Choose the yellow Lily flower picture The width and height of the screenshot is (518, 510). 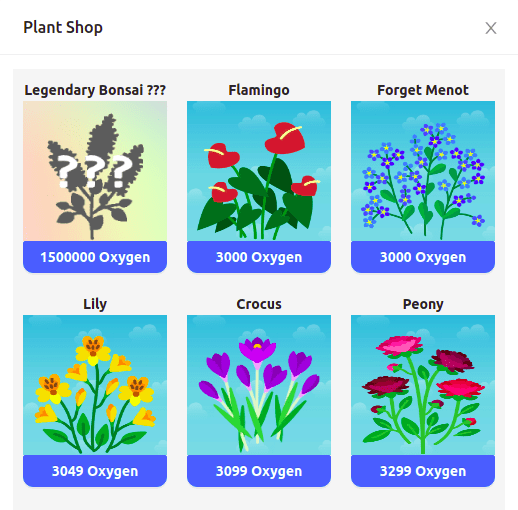pyautogui.click(x=95, y=385)
